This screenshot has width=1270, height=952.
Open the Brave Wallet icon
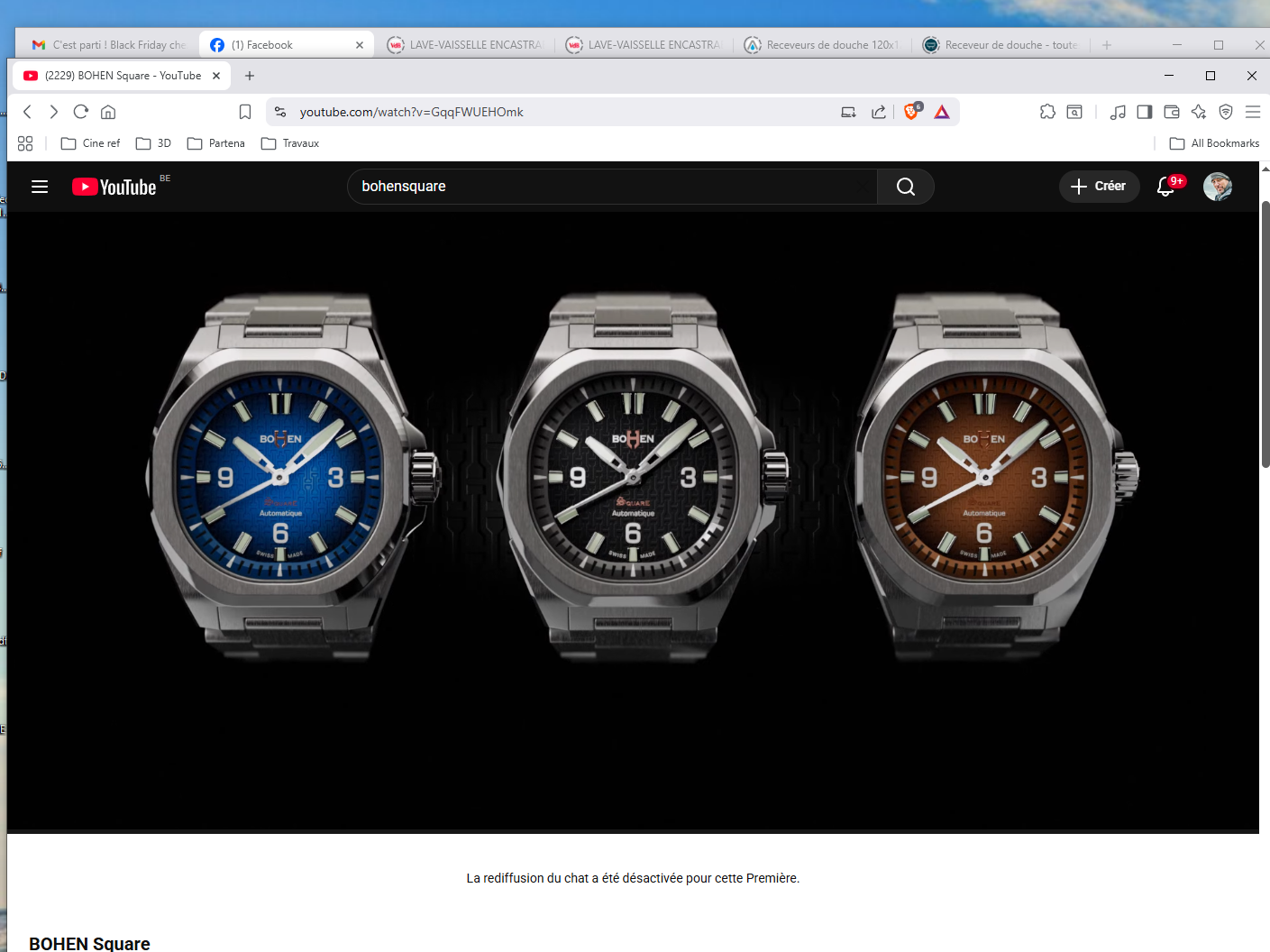point(1172,112)
